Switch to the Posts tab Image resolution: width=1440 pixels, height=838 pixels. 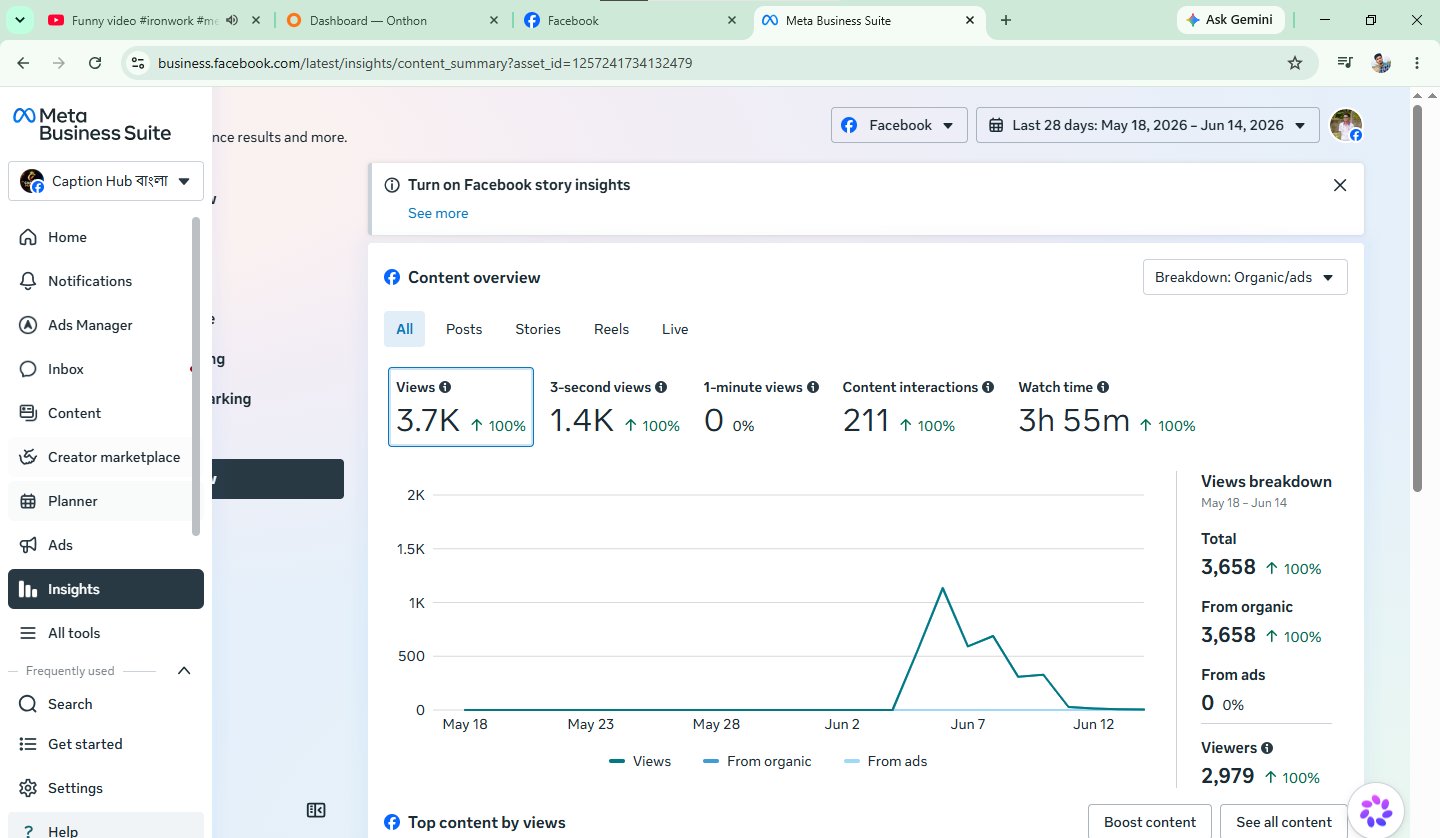(x=464, y=329)
